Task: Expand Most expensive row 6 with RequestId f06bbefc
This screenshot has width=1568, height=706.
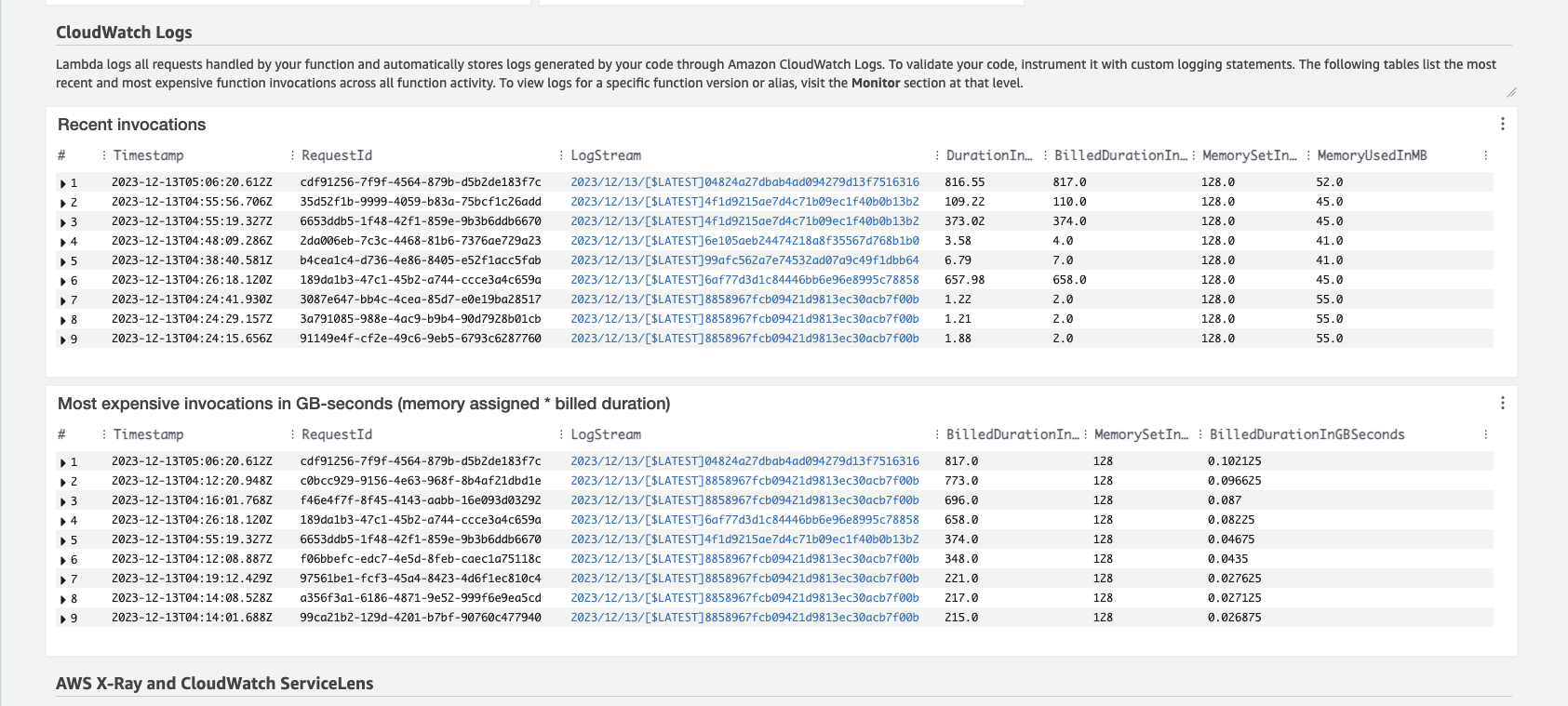Action: 63,560
